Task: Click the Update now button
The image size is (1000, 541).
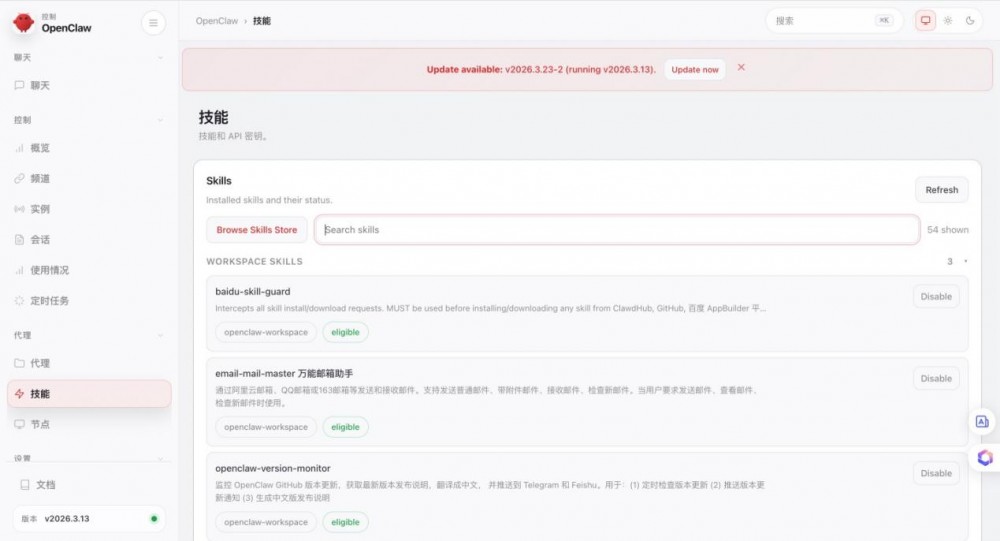Action: [694, 70]
